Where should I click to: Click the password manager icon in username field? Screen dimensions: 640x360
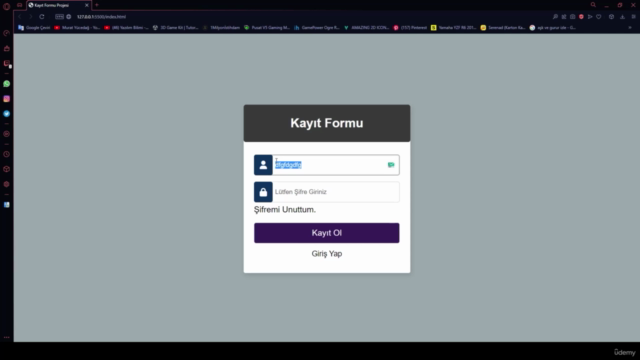391,165
